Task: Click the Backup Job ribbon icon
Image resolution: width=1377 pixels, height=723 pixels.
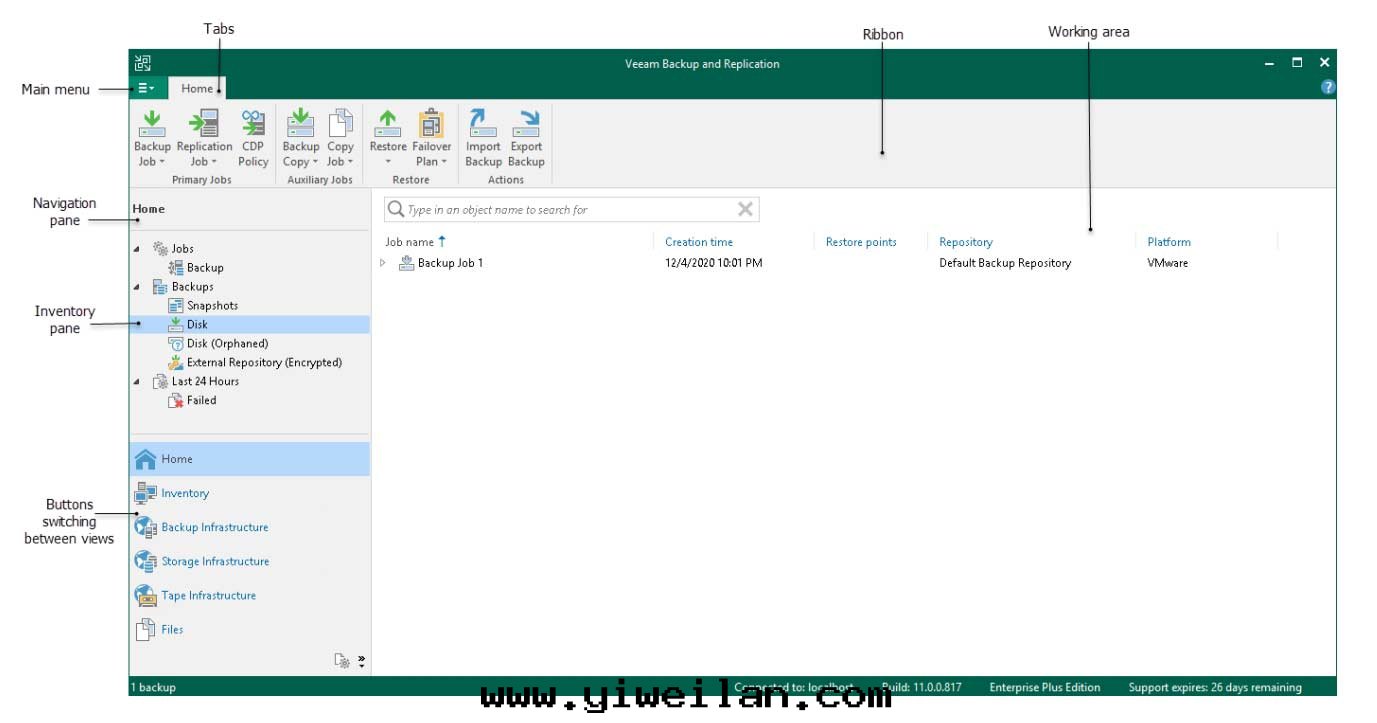Action: [x=152, y=124]
